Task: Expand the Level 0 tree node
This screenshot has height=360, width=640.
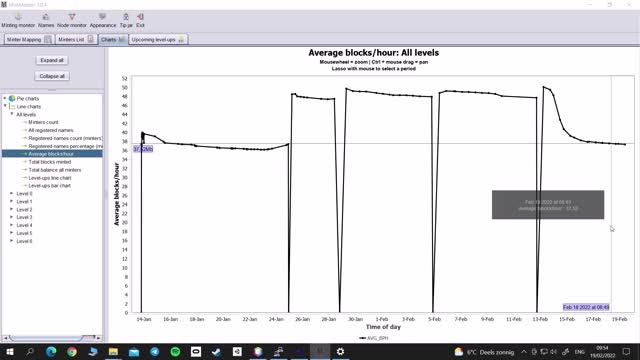Action: (11, 193)
